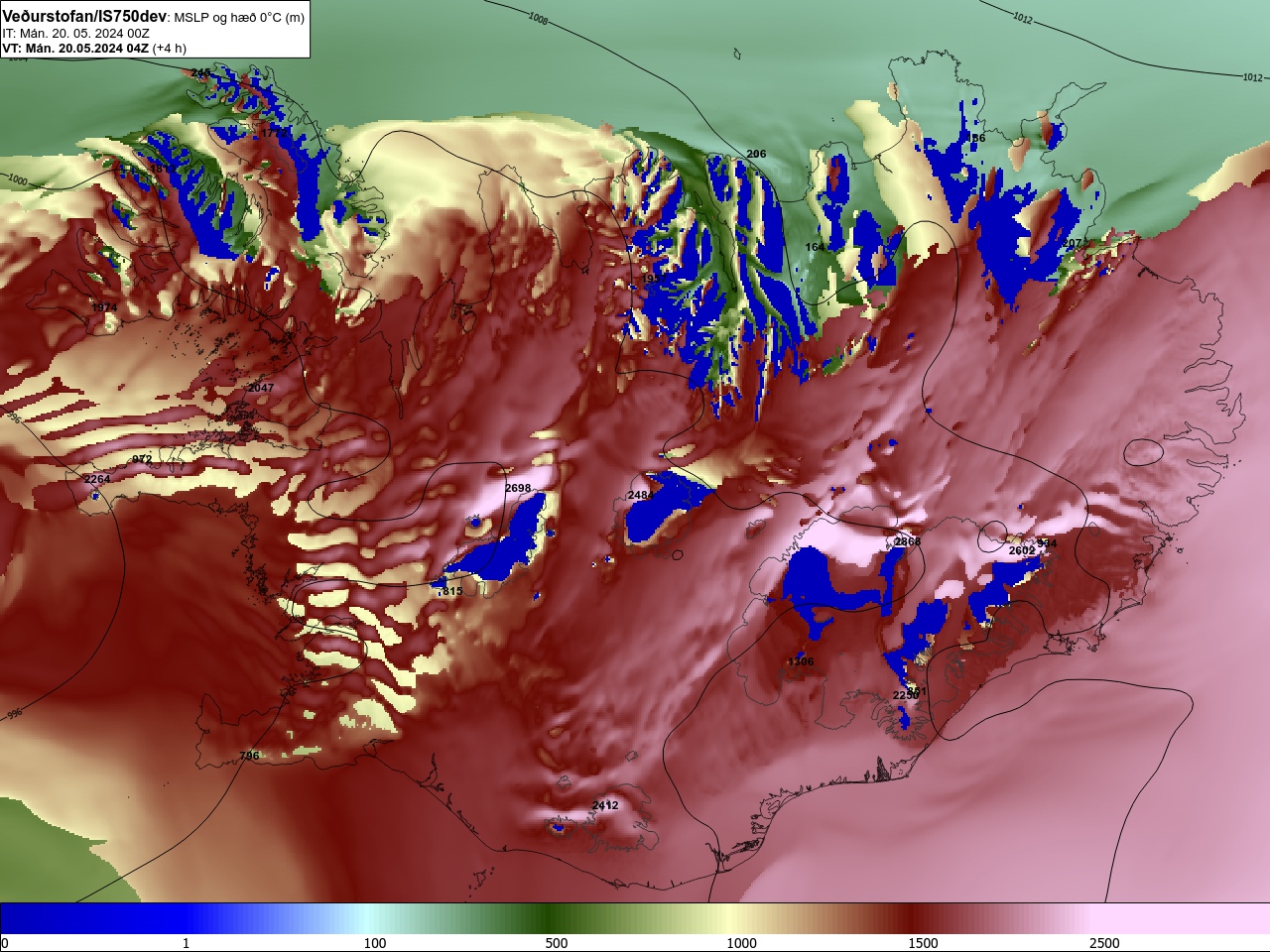The image size is (1270, 952).
Task: Click the 1008 isobar label
Action: 538,18
